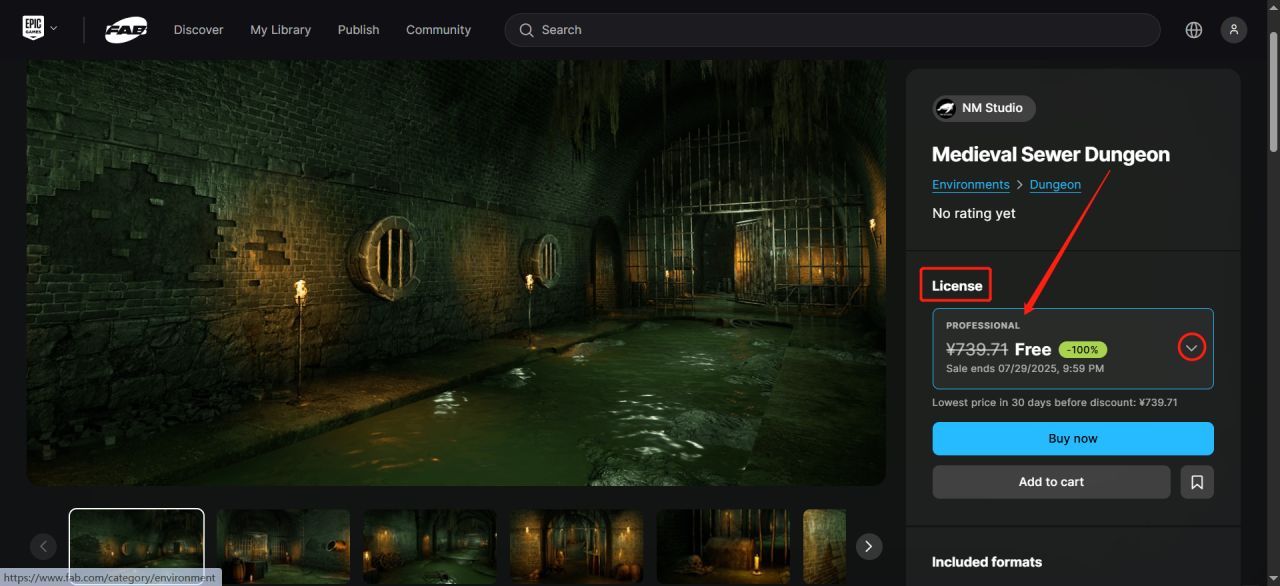
Task: Click the Lowest price in 30 days note
Action: tap(1055, 403)
